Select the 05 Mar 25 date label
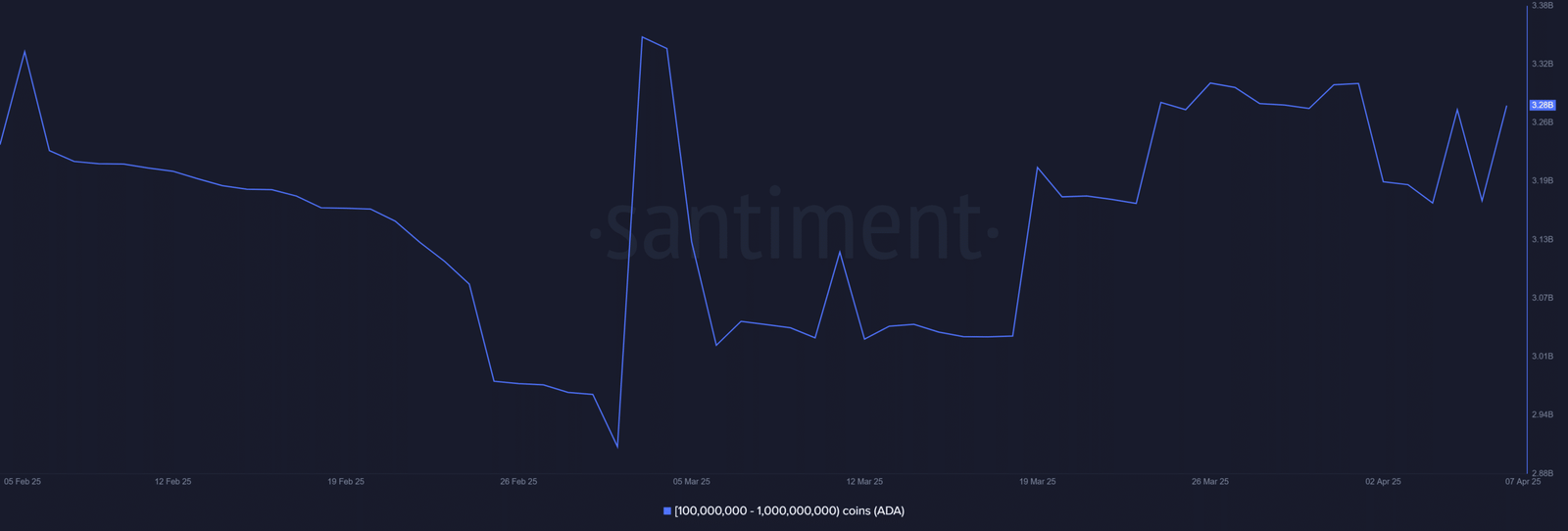This screenshot has height=531, width=1568. tap(691, 482)
